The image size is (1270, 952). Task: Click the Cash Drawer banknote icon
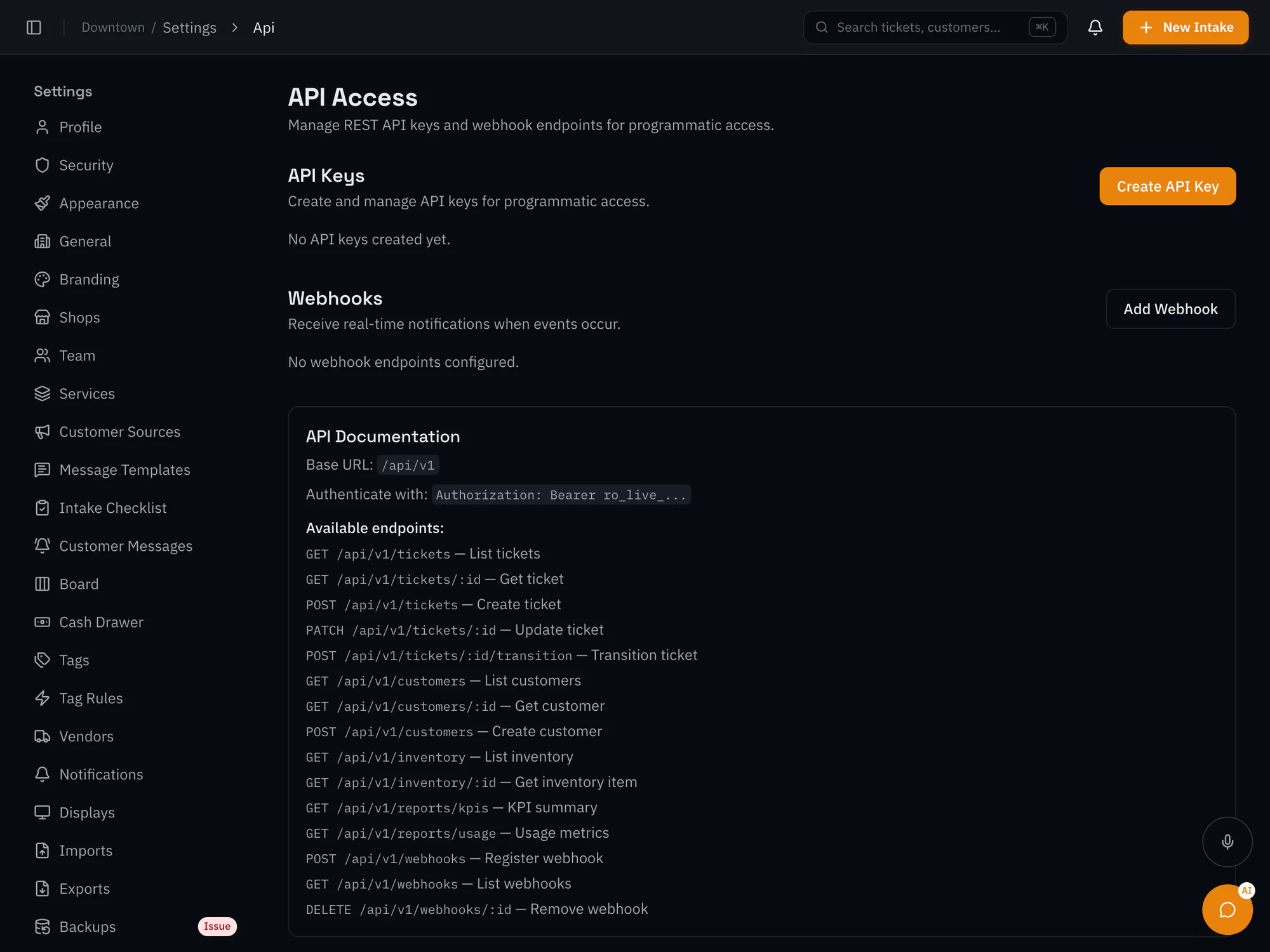click(x=42, y=622)
